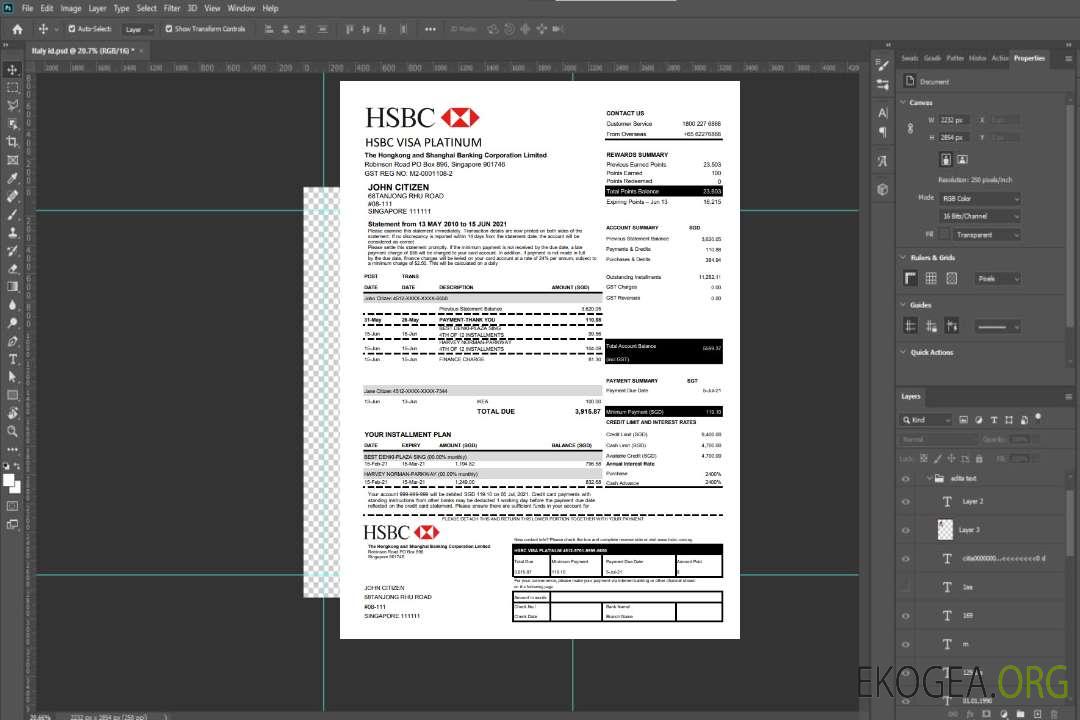The height and width of the screenshot is (720, 1080).
Task: Set canvas to landscape orientation
Action: [x=963, y=159]
